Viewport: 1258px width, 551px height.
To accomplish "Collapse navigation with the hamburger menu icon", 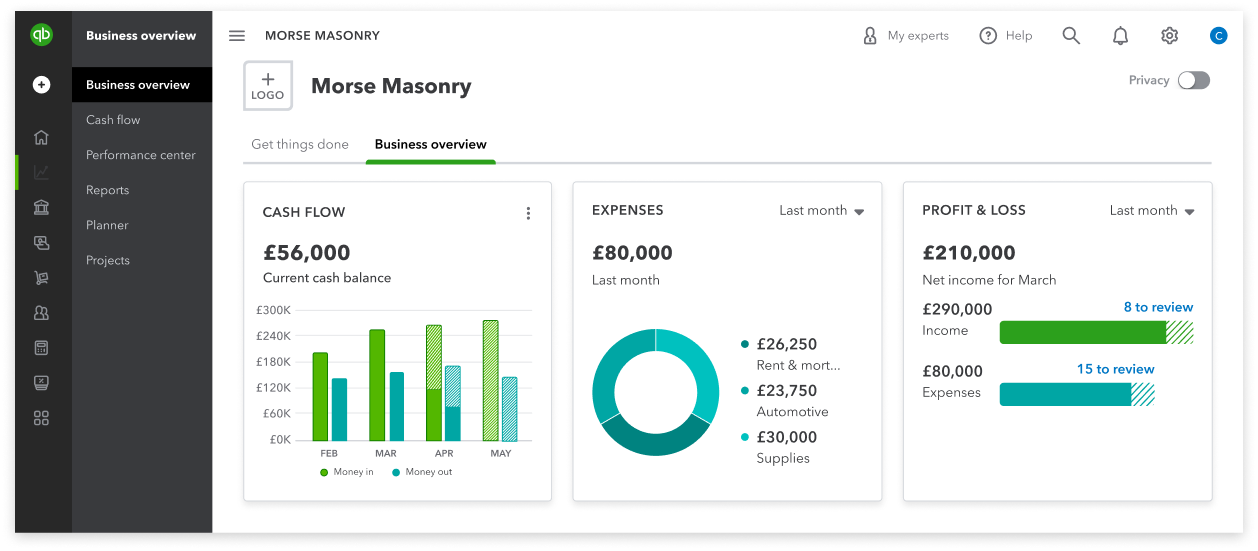I will 237,36.
